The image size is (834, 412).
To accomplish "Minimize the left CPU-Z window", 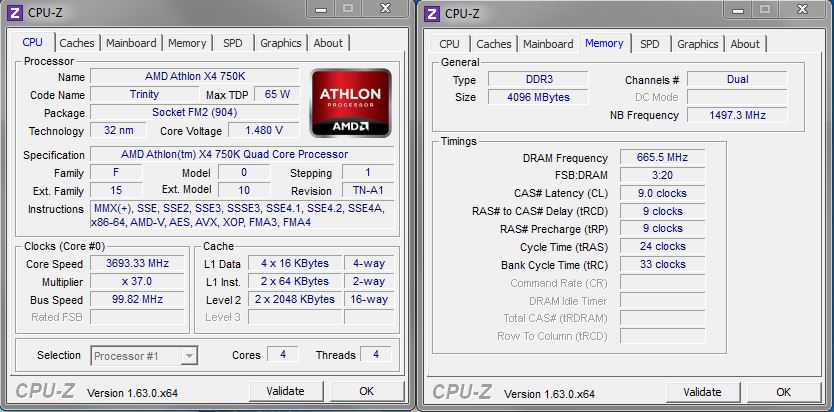I will [321, 9].
